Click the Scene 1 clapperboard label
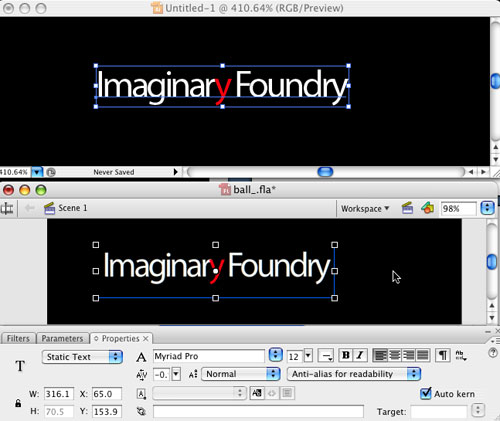The height and width of the screenshot is (421, 500). point(66,208)
